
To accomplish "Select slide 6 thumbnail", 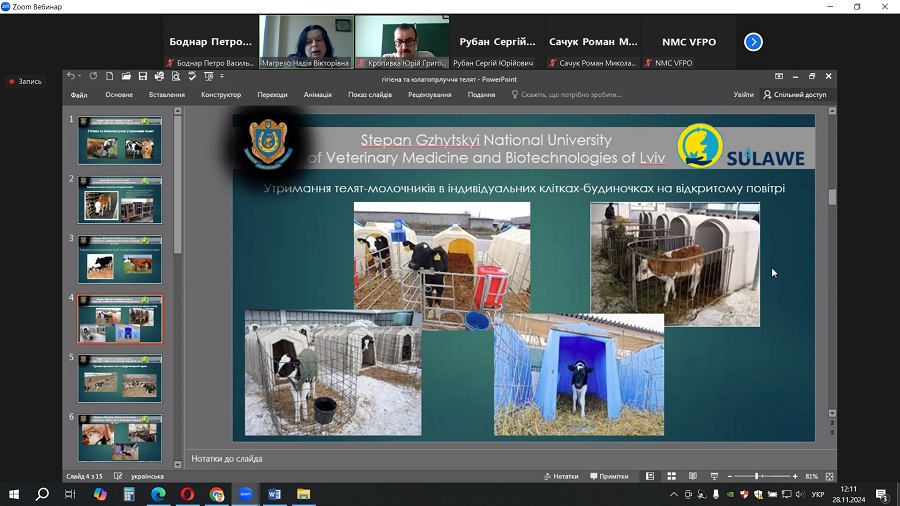I will (120, 438).
